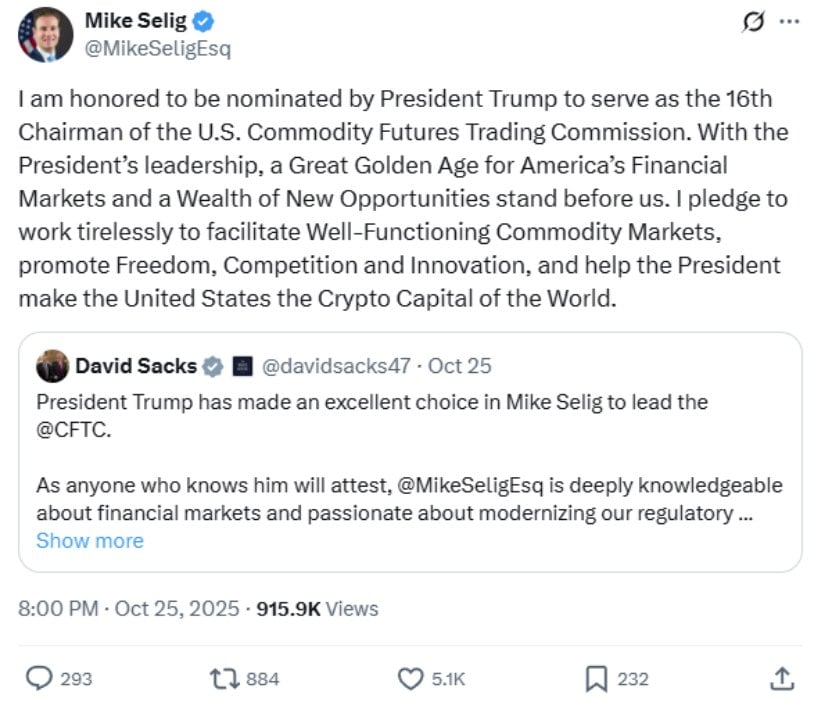Screen dimensions: 825x706
Task: Like the tweet with heart icon
Action: click(x=411, y=679)
